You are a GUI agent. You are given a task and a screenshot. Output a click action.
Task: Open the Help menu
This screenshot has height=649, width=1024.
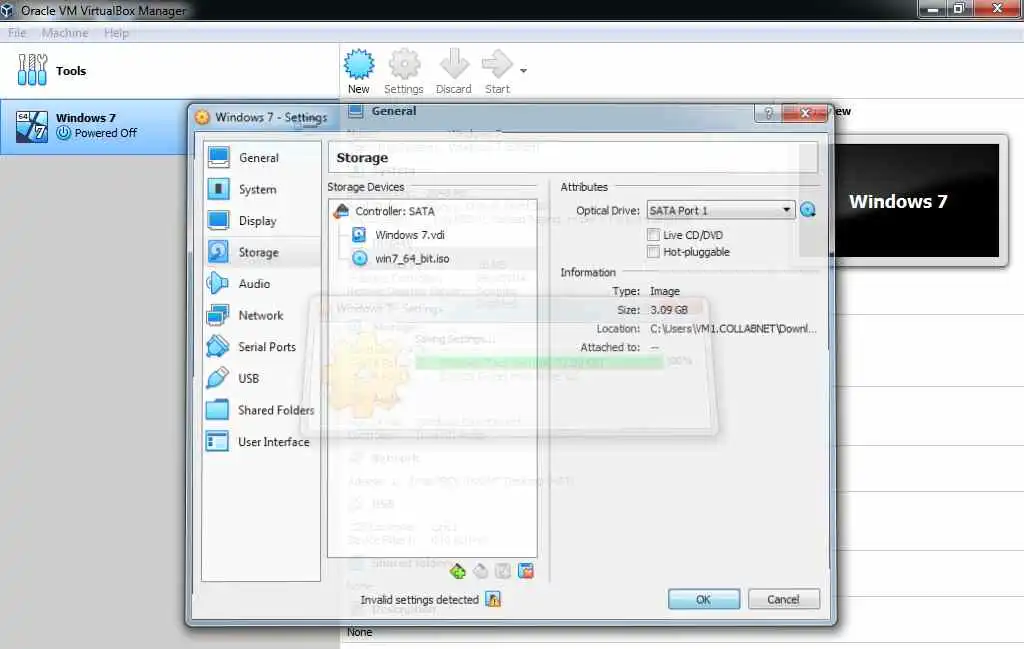pos(116,33)
